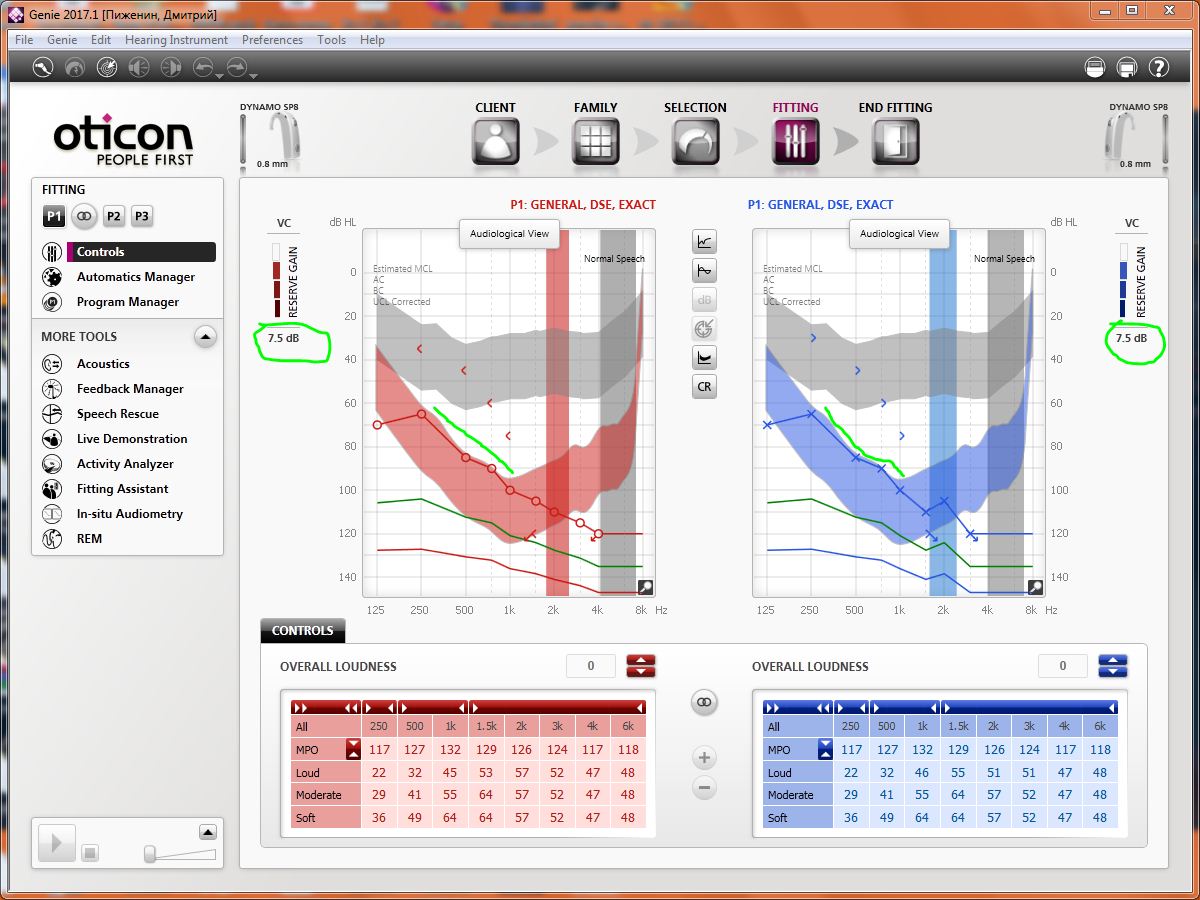Open the CLIENT step icon
Image resolution: width=1200 pixels, height=900 pixels.
[496, 141]
